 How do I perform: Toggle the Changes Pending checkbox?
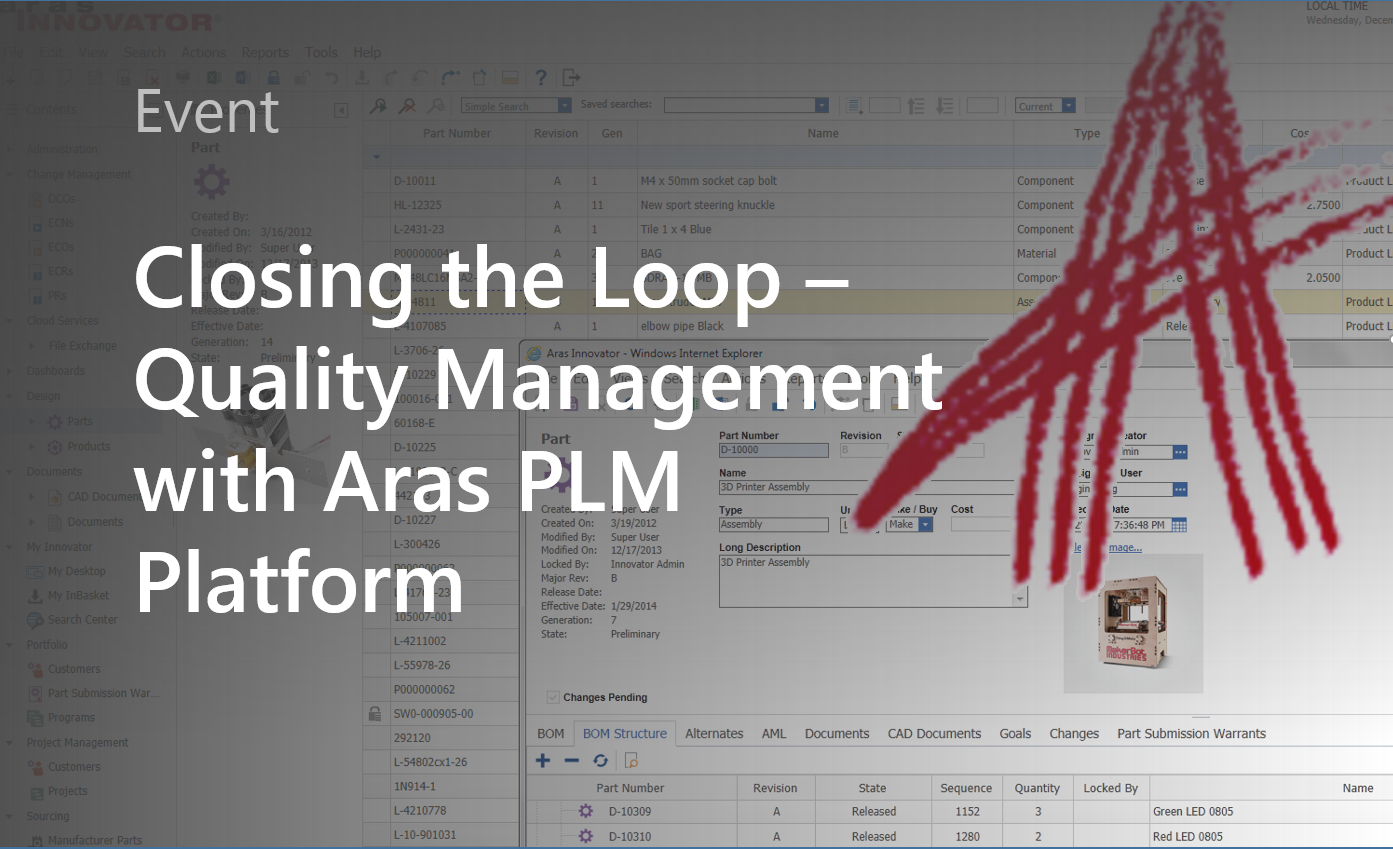pos(553,697)
